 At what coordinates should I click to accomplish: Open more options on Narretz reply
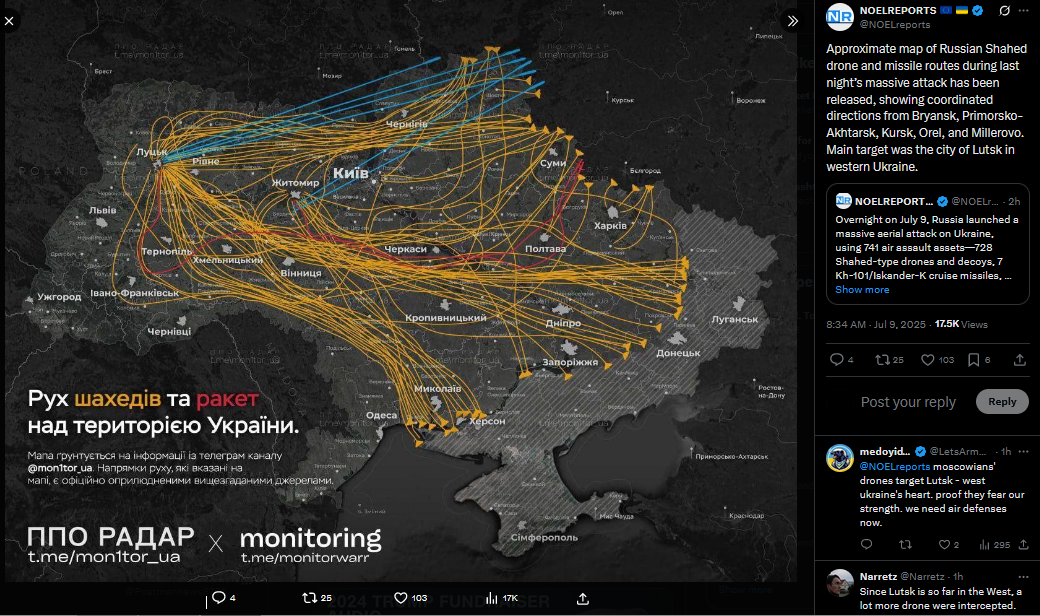pos(1023,577)
